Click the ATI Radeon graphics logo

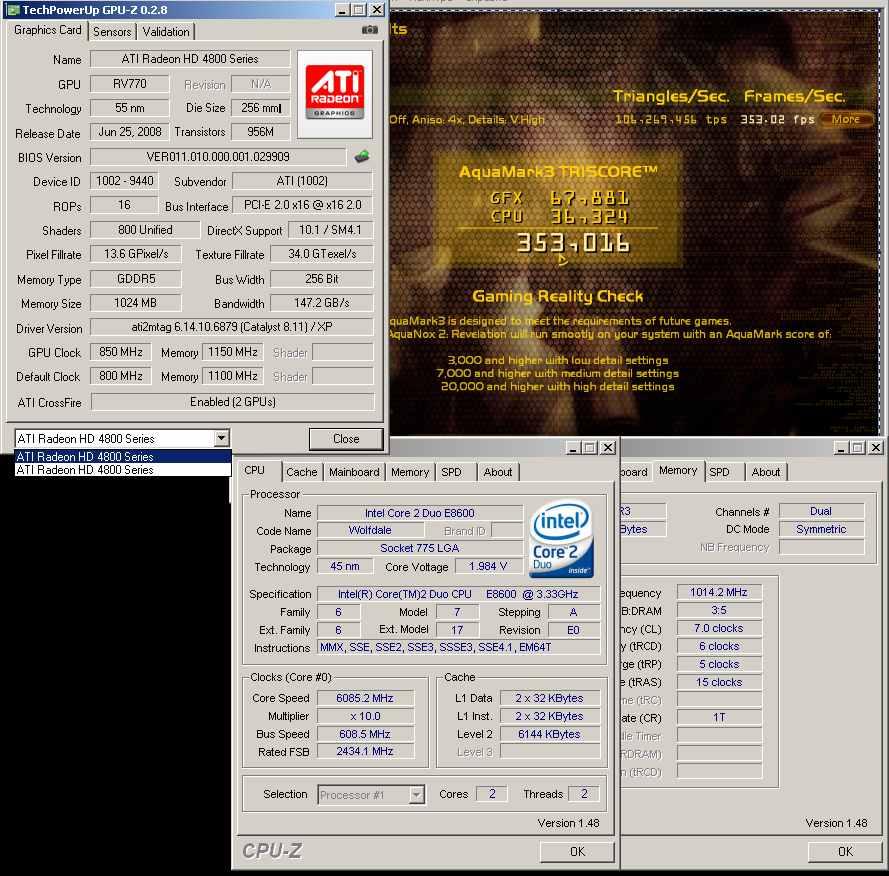(335, 94)
